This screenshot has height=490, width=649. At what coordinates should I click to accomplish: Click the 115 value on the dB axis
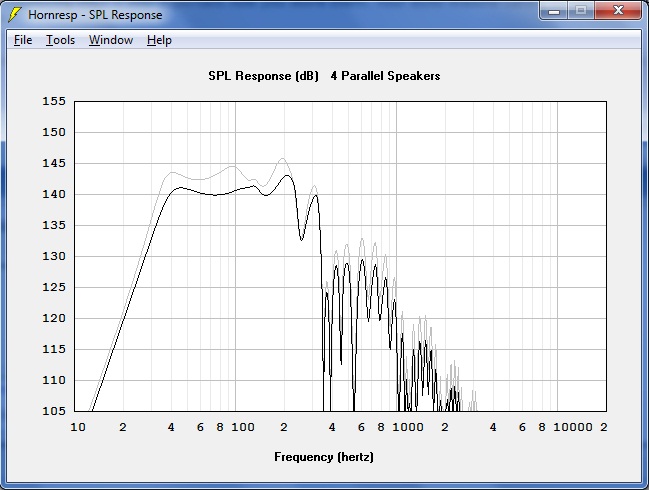pos(54,349)
